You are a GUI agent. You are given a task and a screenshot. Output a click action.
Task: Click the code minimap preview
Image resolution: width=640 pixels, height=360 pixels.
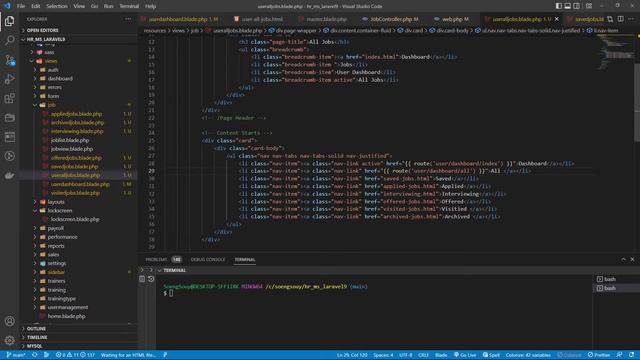[x=615, y=53]
